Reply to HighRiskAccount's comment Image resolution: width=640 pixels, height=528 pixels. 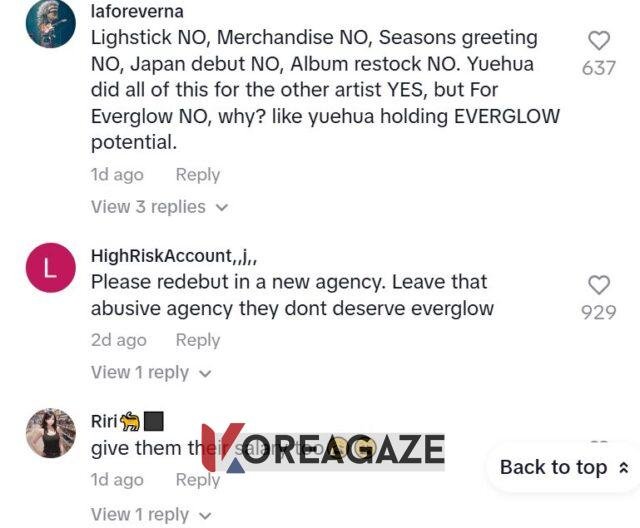tap(198, 340)
